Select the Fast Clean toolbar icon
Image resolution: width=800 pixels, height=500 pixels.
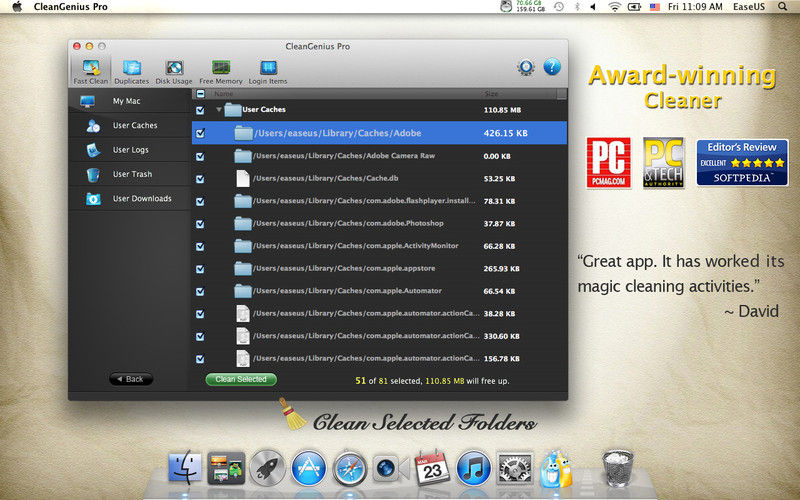click(x=91, y=71)
